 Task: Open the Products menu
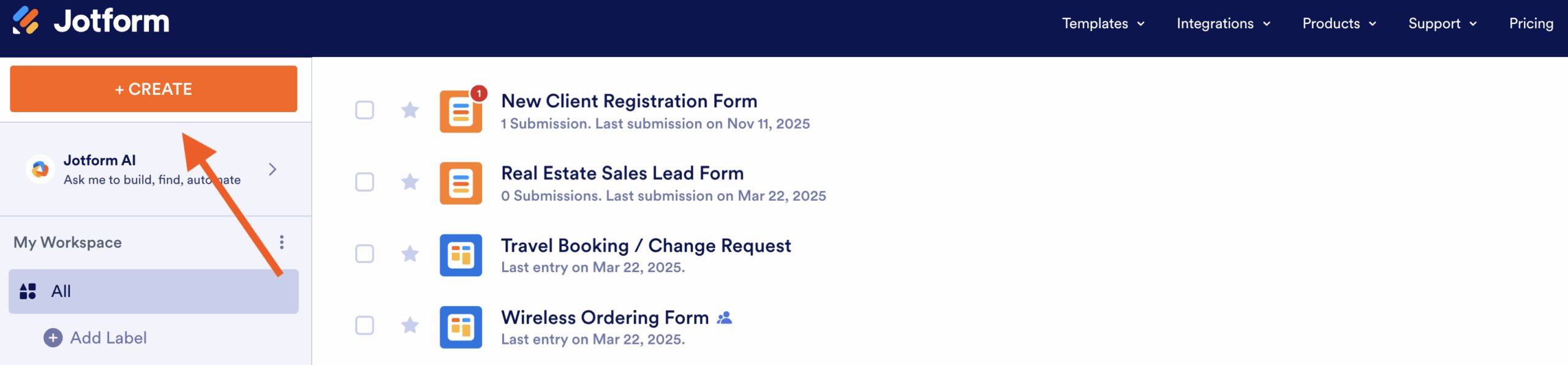(x=1339, y=23)
